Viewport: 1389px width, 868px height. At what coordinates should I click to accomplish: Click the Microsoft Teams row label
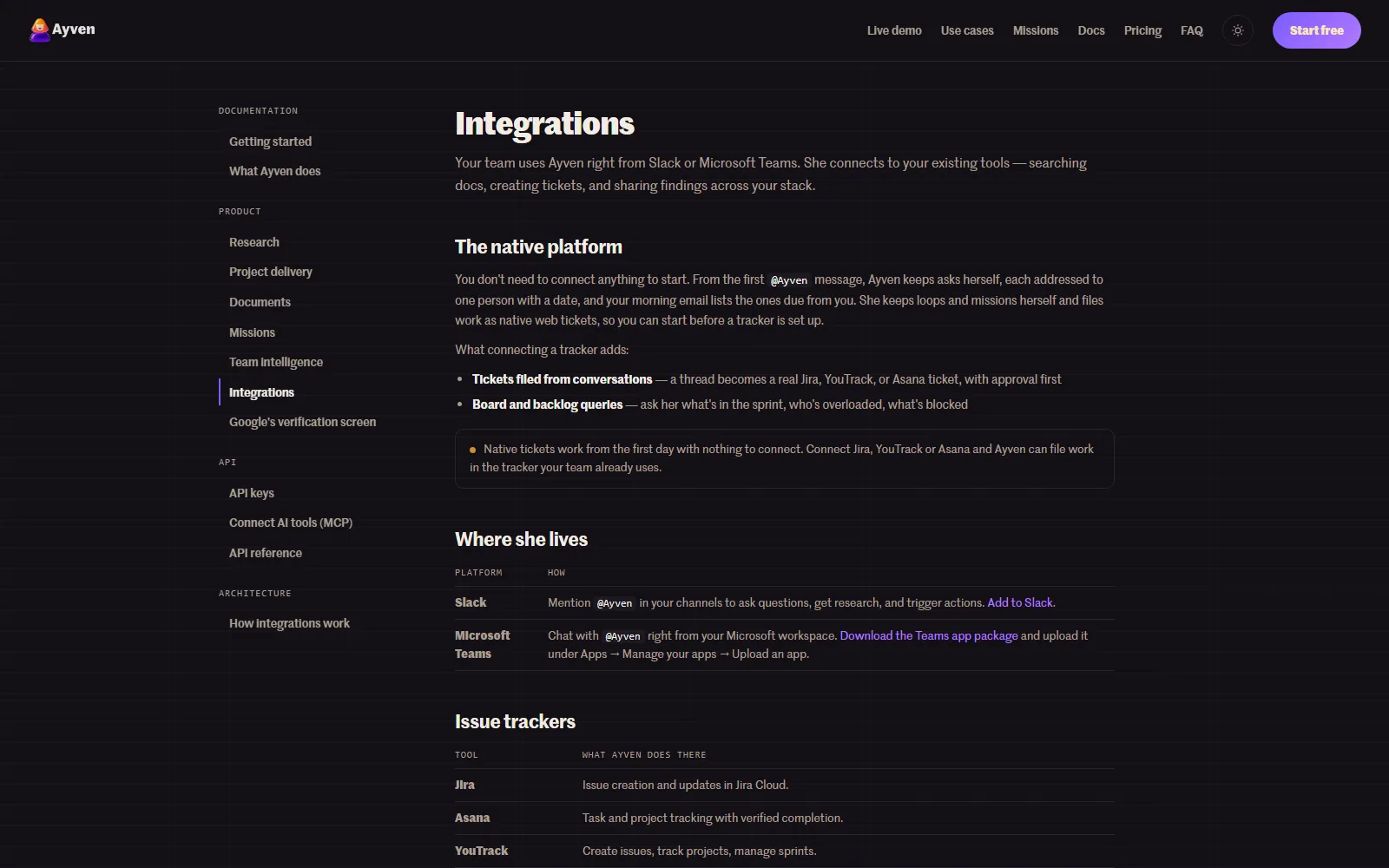(483, 645)
